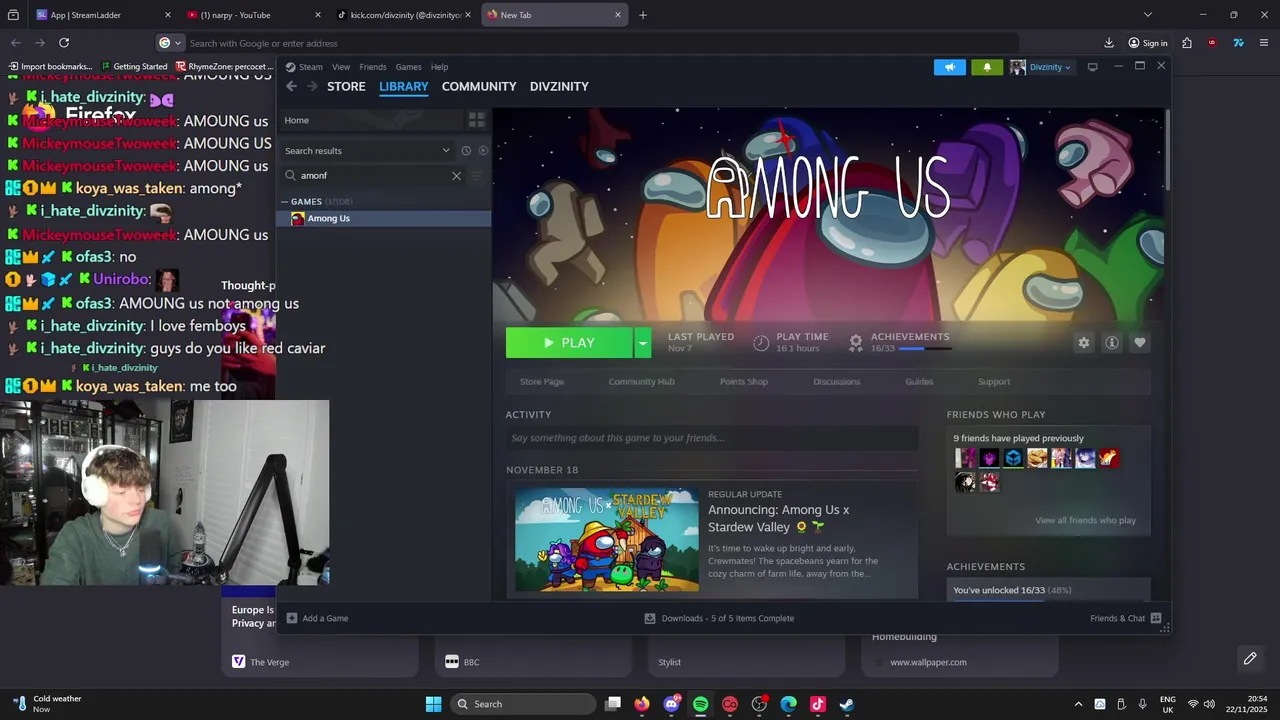Toggle the library collections grid view icon
Image resolution: width=1280 pixels, height=720 pixels.
coord(477,120)
